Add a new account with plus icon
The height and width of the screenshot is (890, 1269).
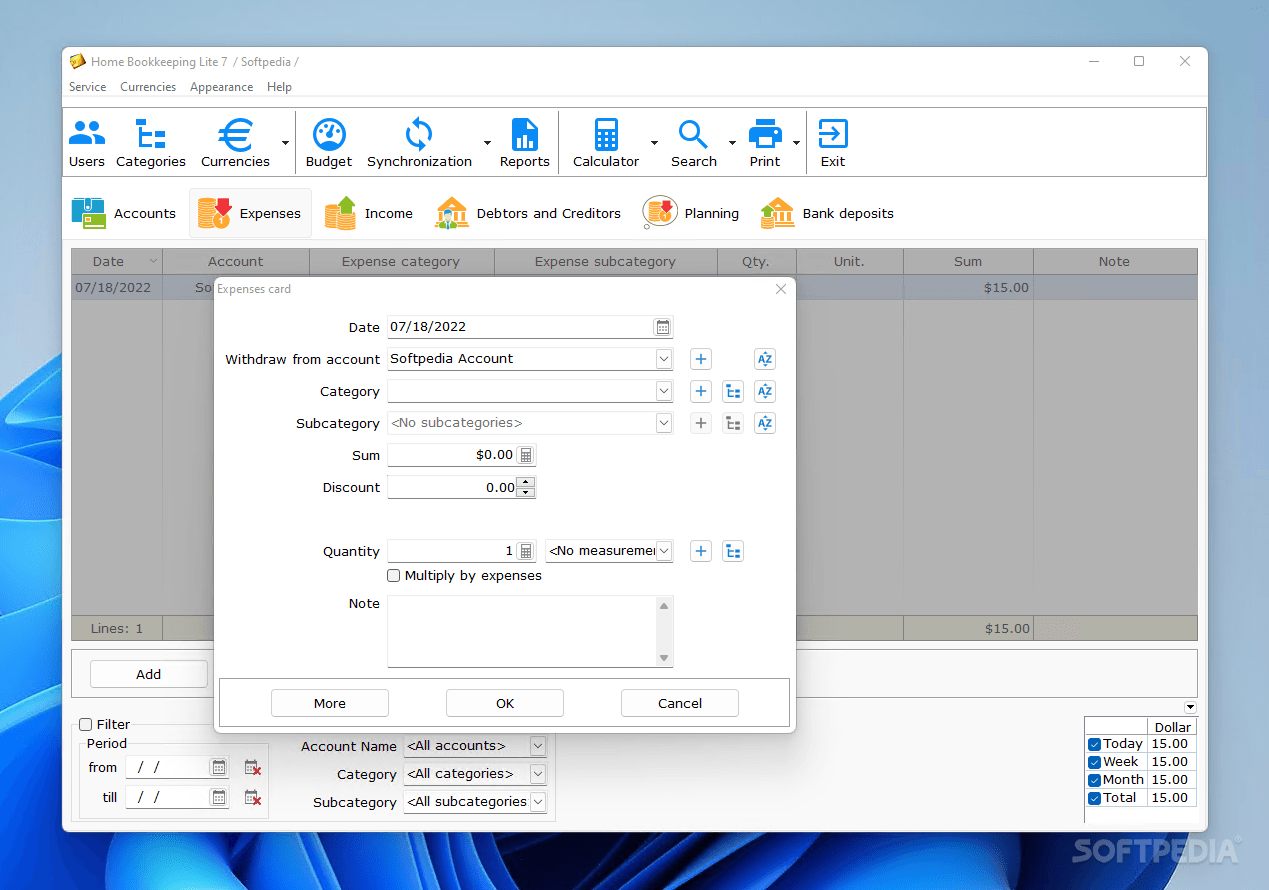[x=701, y=359]
